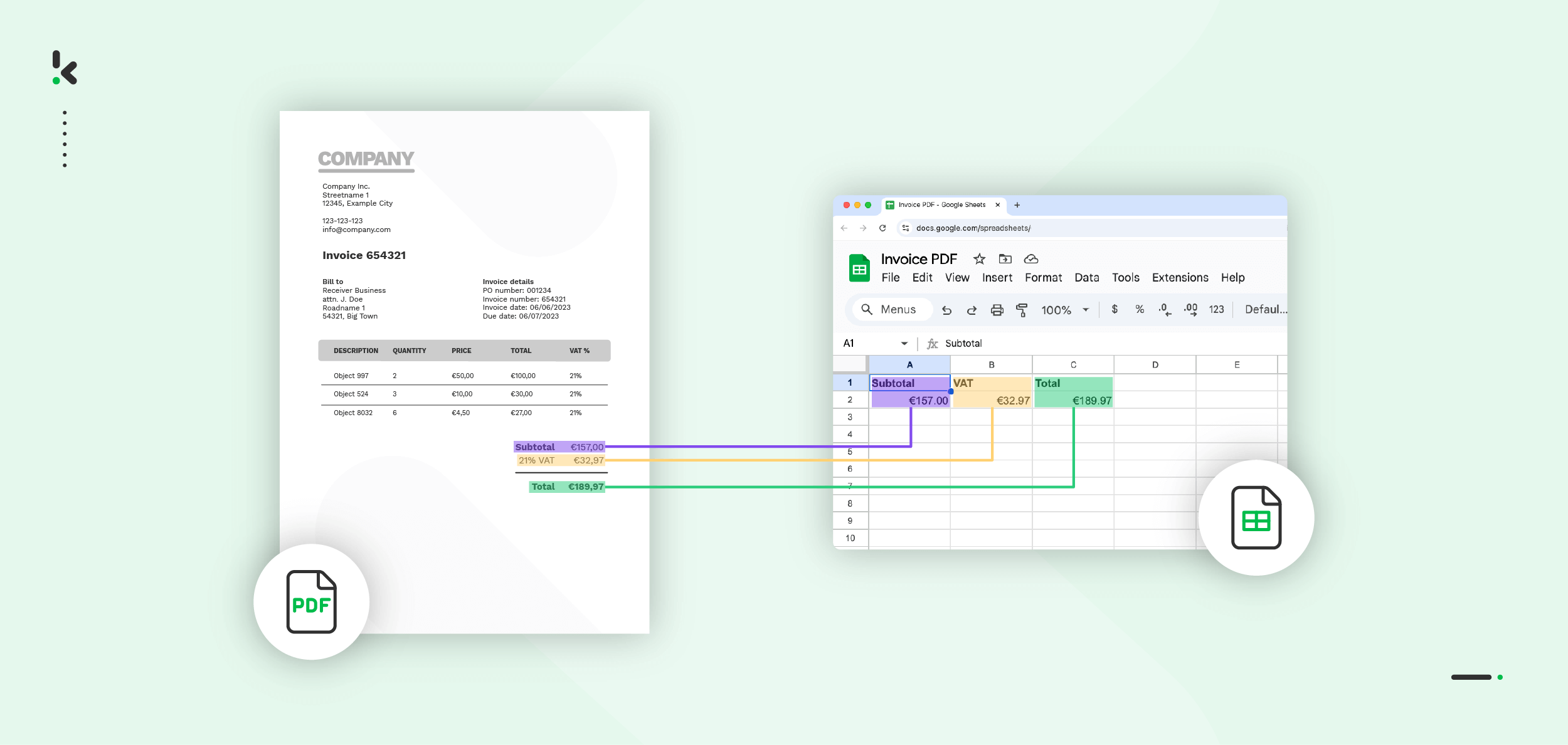
Task: Open site information icon in address bar
Action: [906, 228]
